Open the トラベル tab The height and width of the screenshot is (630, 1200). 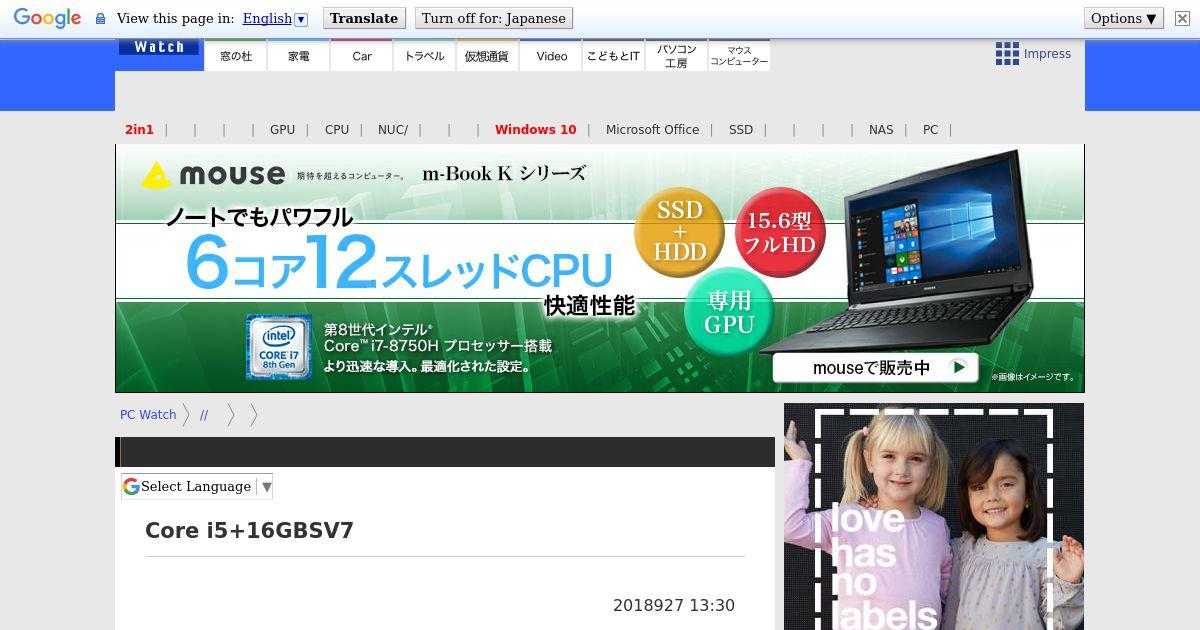(x=425, y=56)
